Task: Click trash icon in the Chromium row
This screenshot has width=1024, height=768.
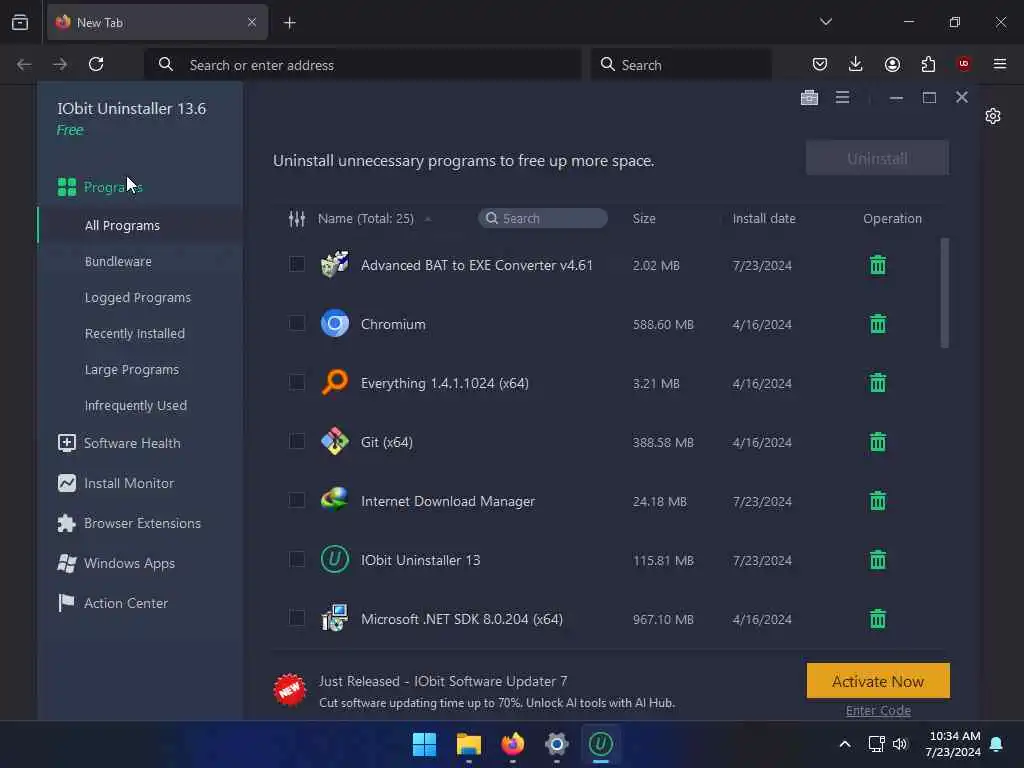Action: pyautogui.click(x=878, y=324)
